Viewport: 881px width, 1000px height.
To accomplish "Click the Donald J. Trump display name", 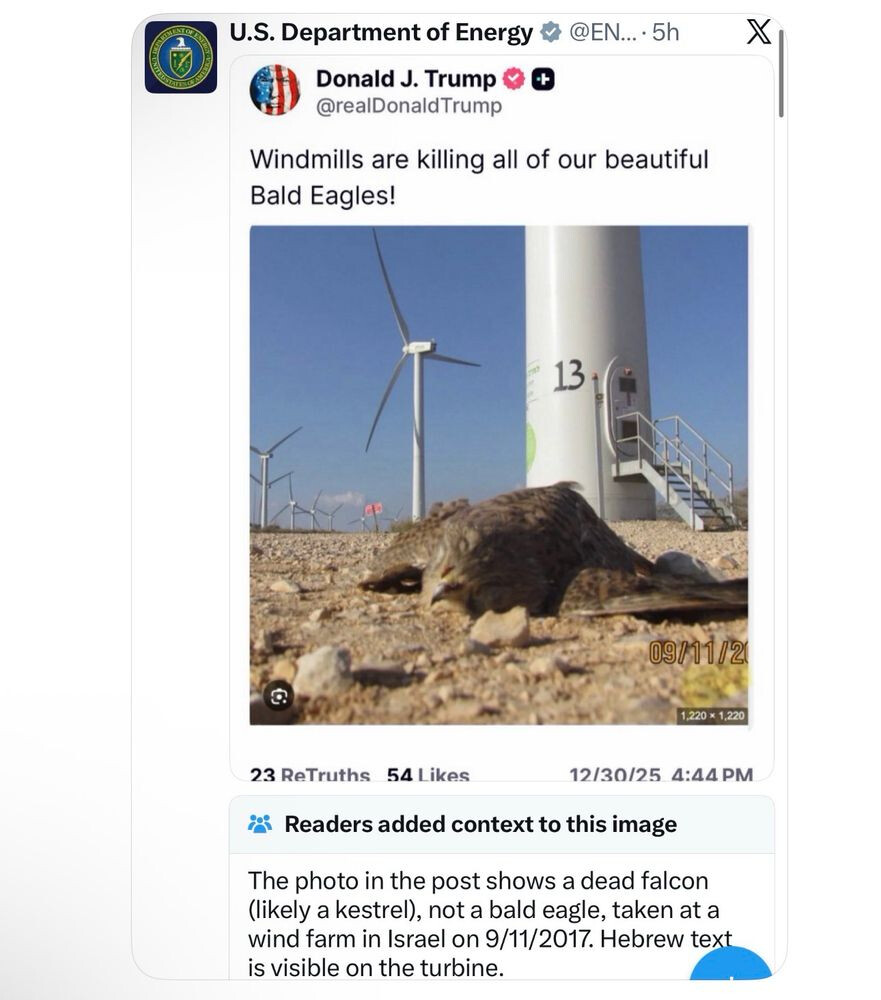I will (405, 79).
